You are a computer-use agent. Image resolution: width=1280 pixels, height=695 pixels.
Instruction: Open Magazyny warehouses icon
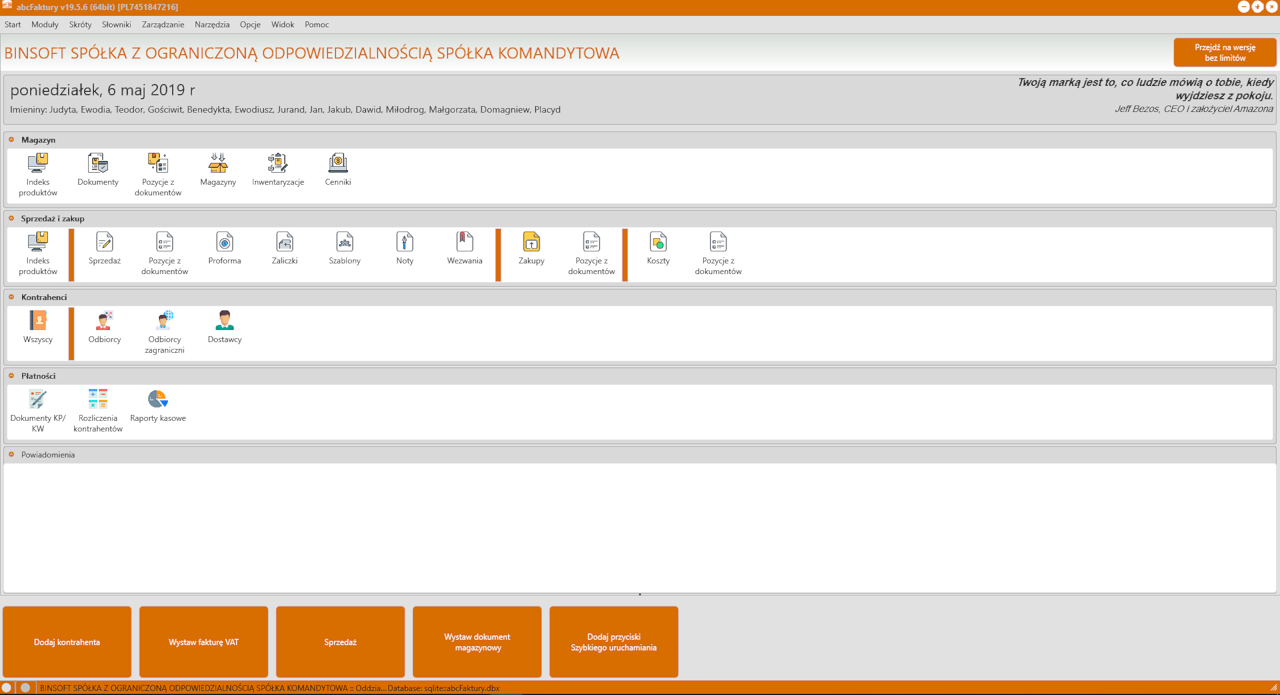[x=218, y=169]
